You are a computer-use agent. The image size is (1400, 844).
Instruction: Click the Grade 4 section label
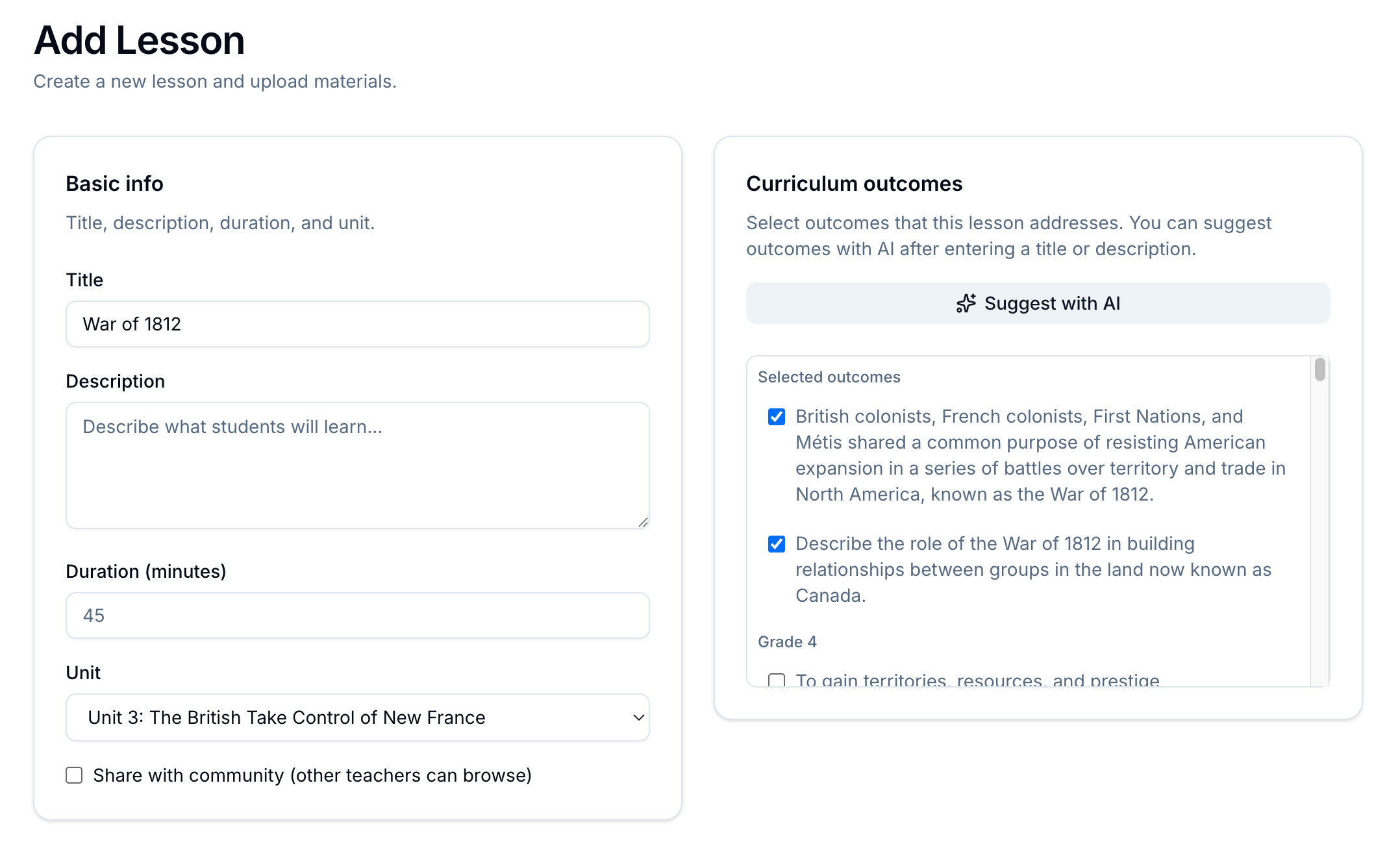pos(786,641)
